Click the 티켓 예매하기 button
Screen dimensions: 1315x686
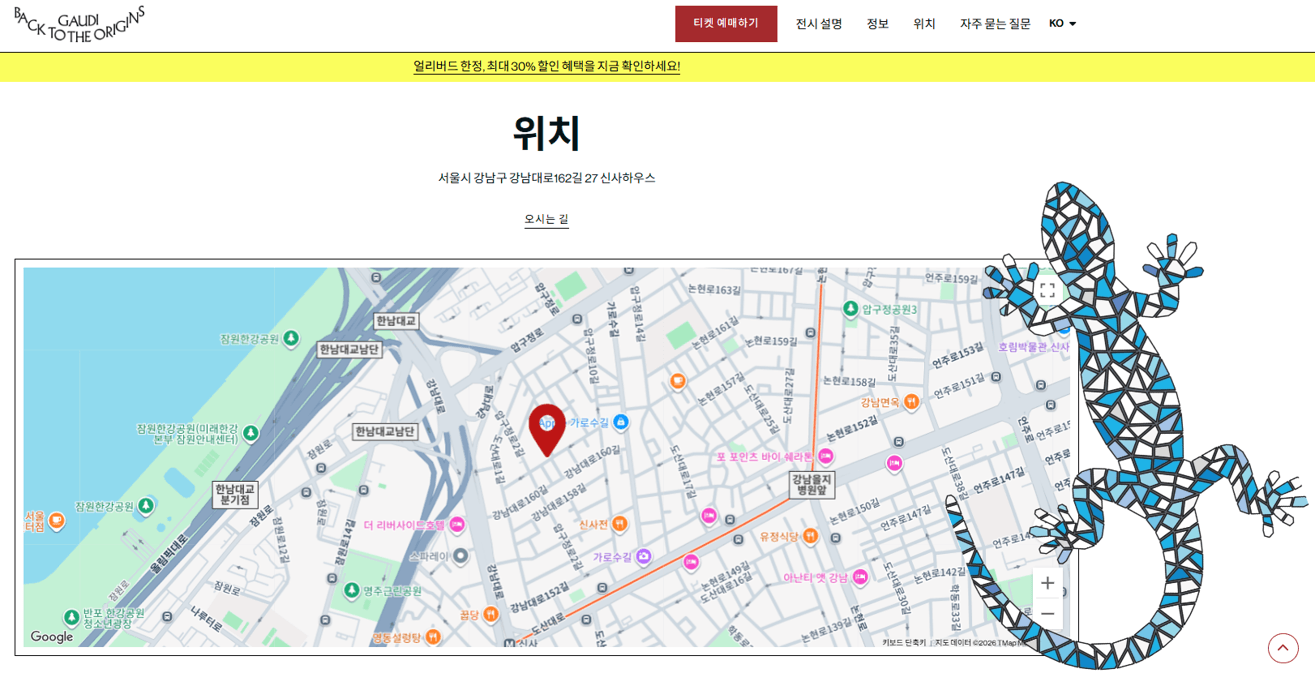tap(726, 23)
